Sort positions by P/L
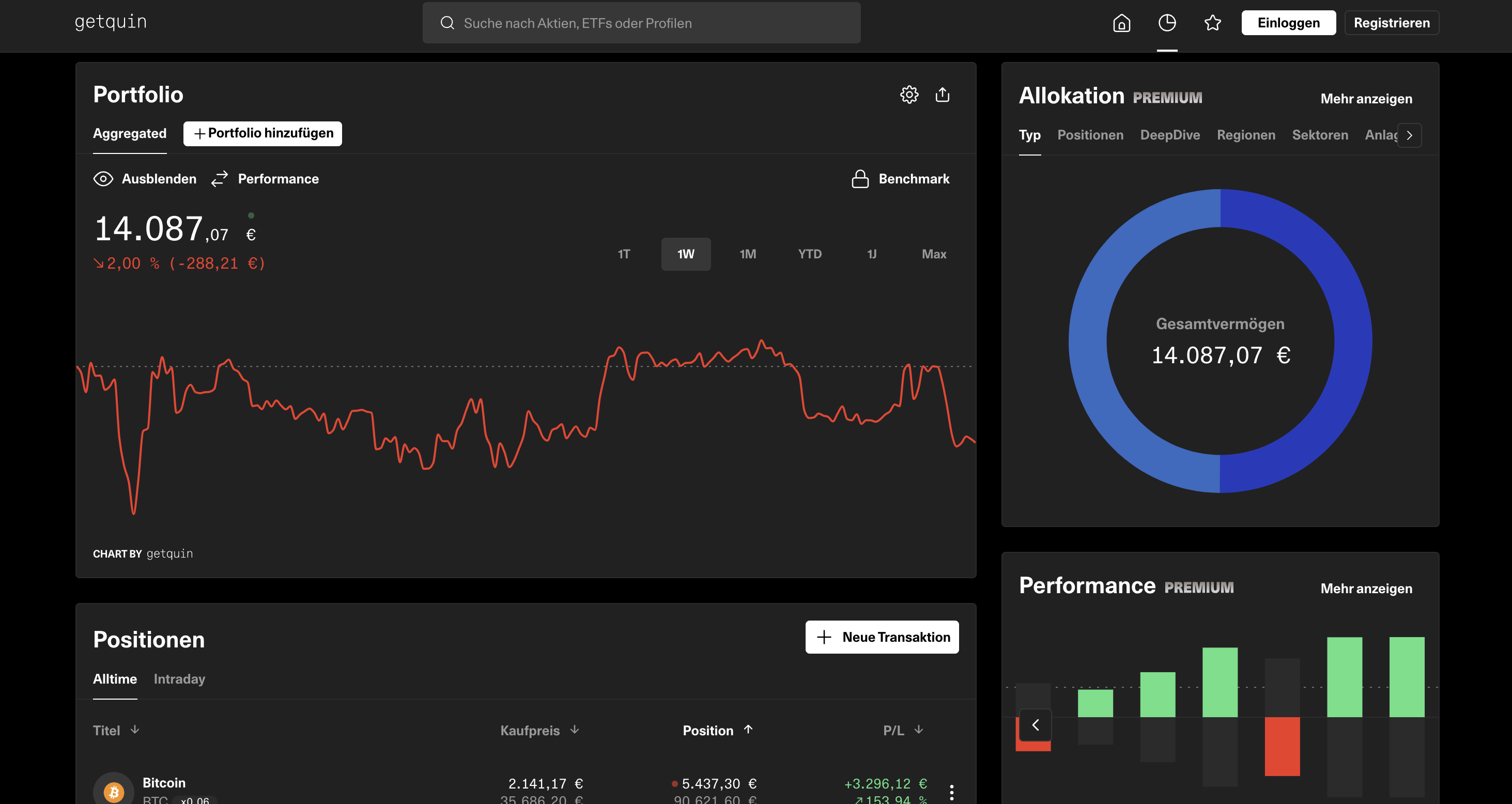The width and height of the screenshot is (1512, 804). pos(903,730)
